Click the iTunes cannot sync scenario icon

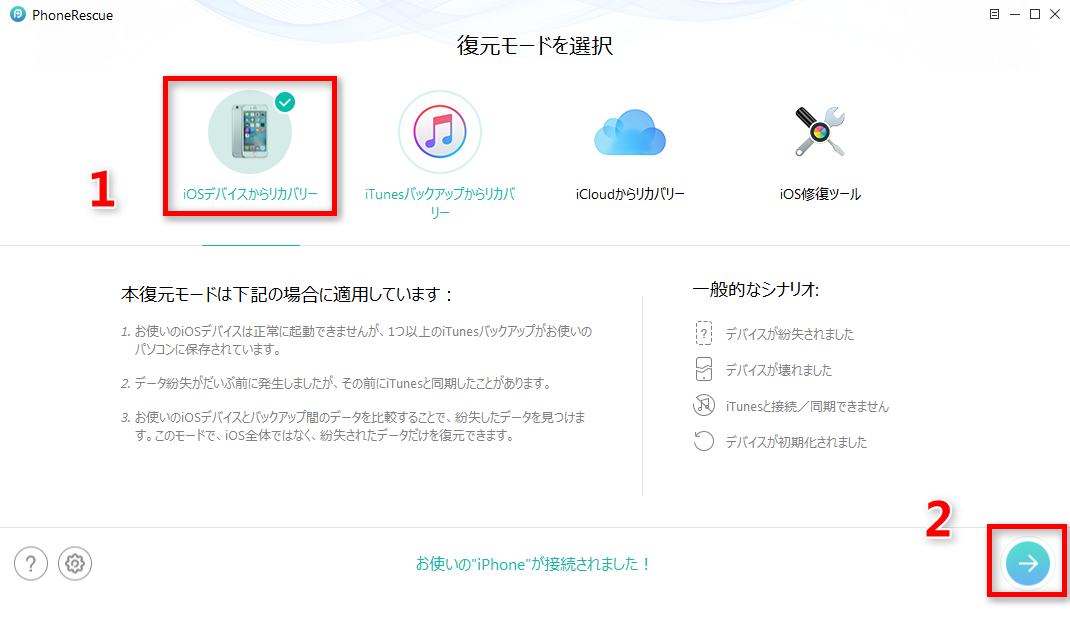click(x=704, y=405)
